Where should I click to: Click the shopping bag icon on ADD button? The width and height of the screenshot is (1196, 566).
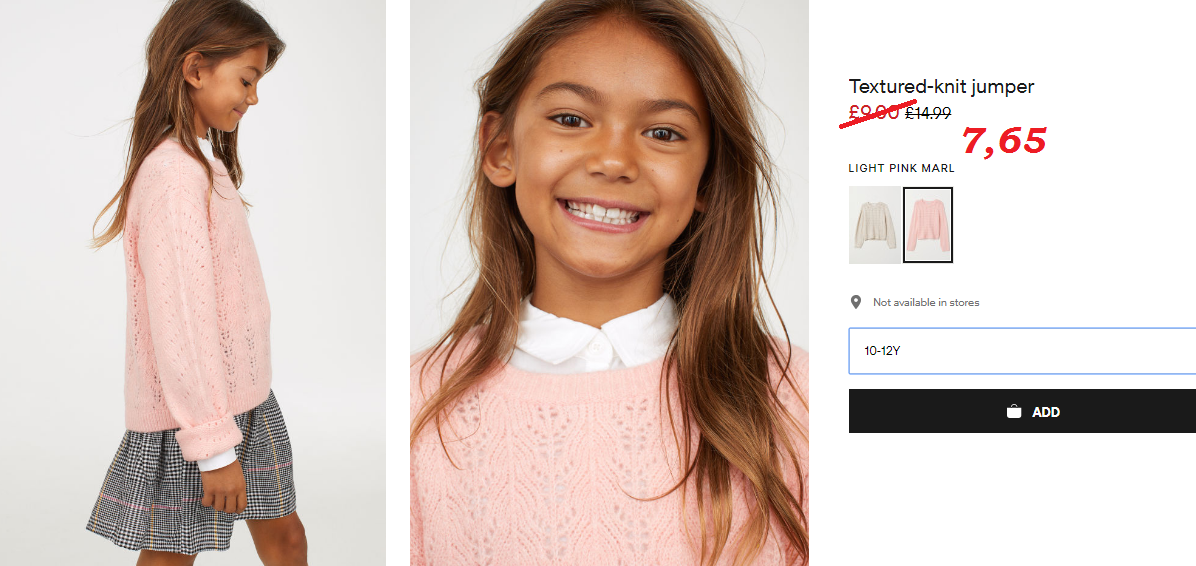click(x=1014, y=412)
